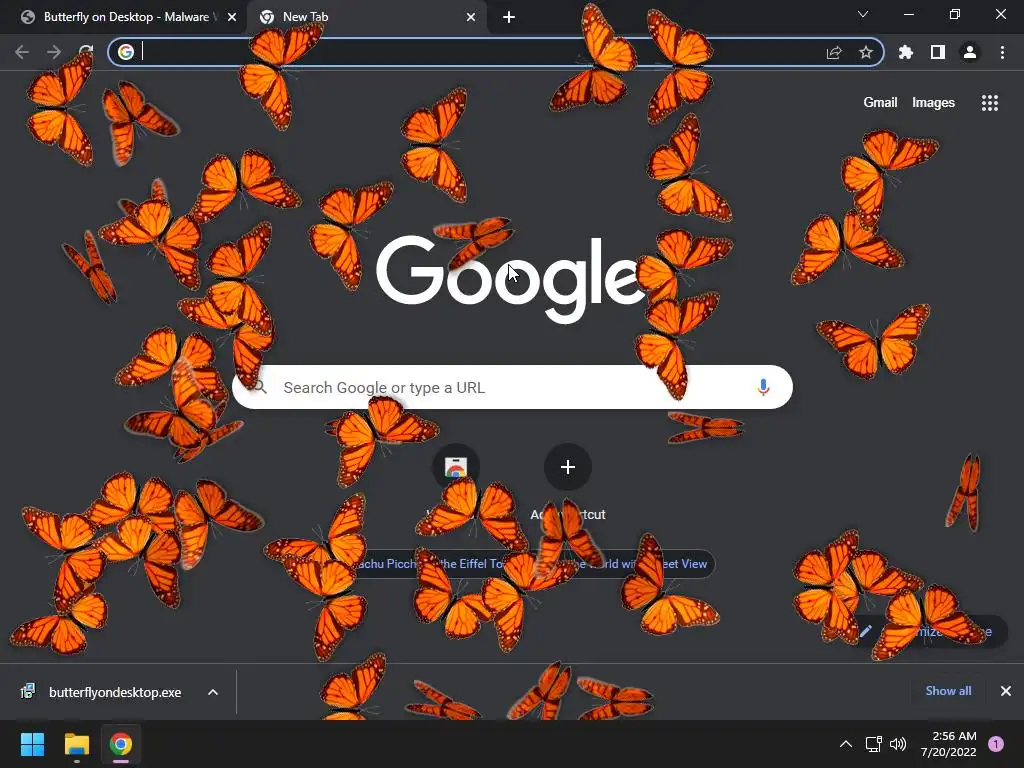Go back using the back arrow
Screen dimensions: 1024x768
[22, 52]
